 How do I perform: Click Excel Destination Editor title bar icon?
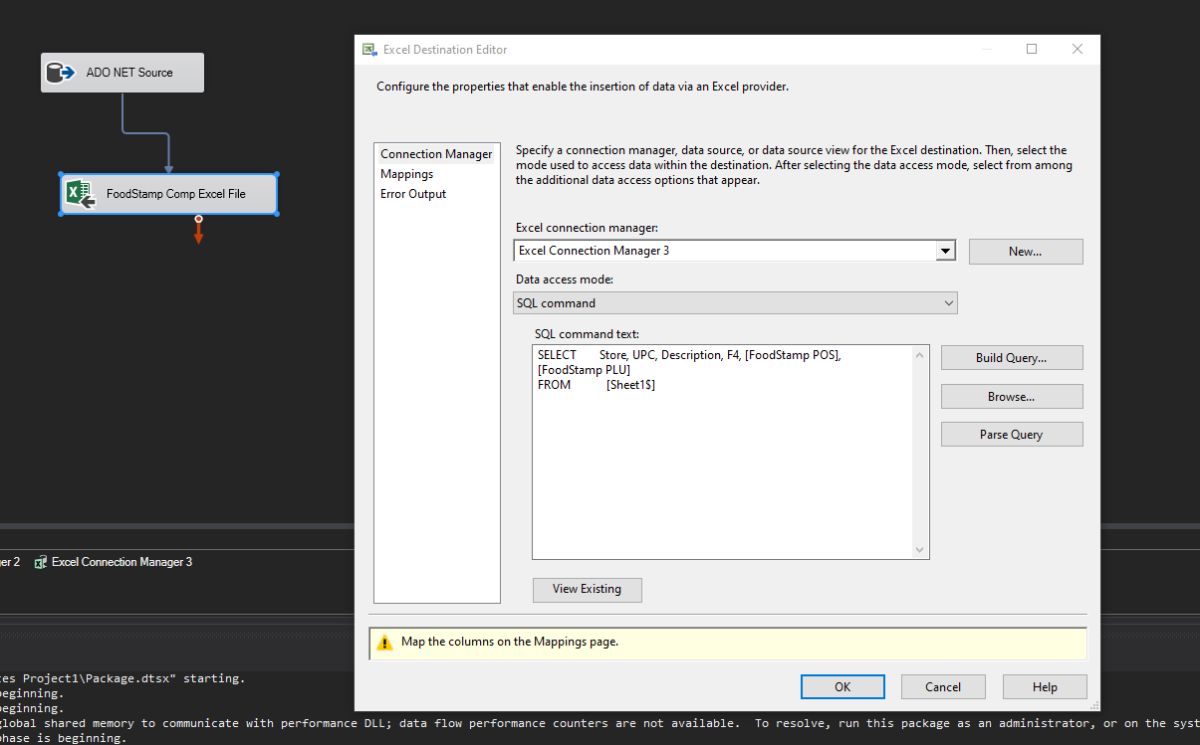coord(370,49)
